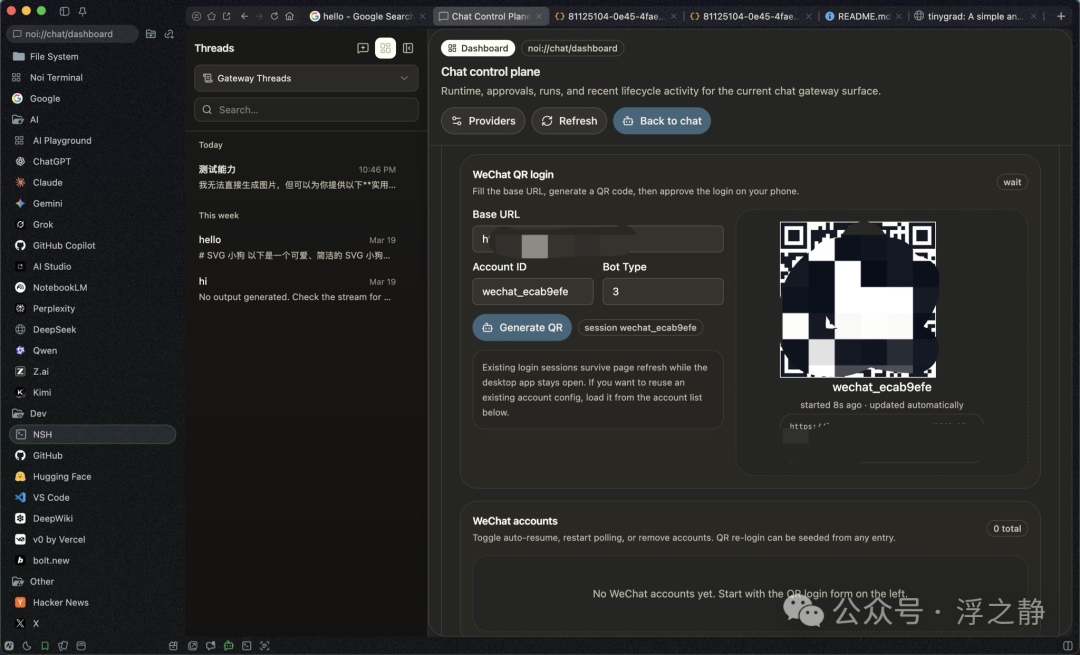The image size is (1080, 655).
Task: Click the Providers button
Action: [x=483, y=121]
